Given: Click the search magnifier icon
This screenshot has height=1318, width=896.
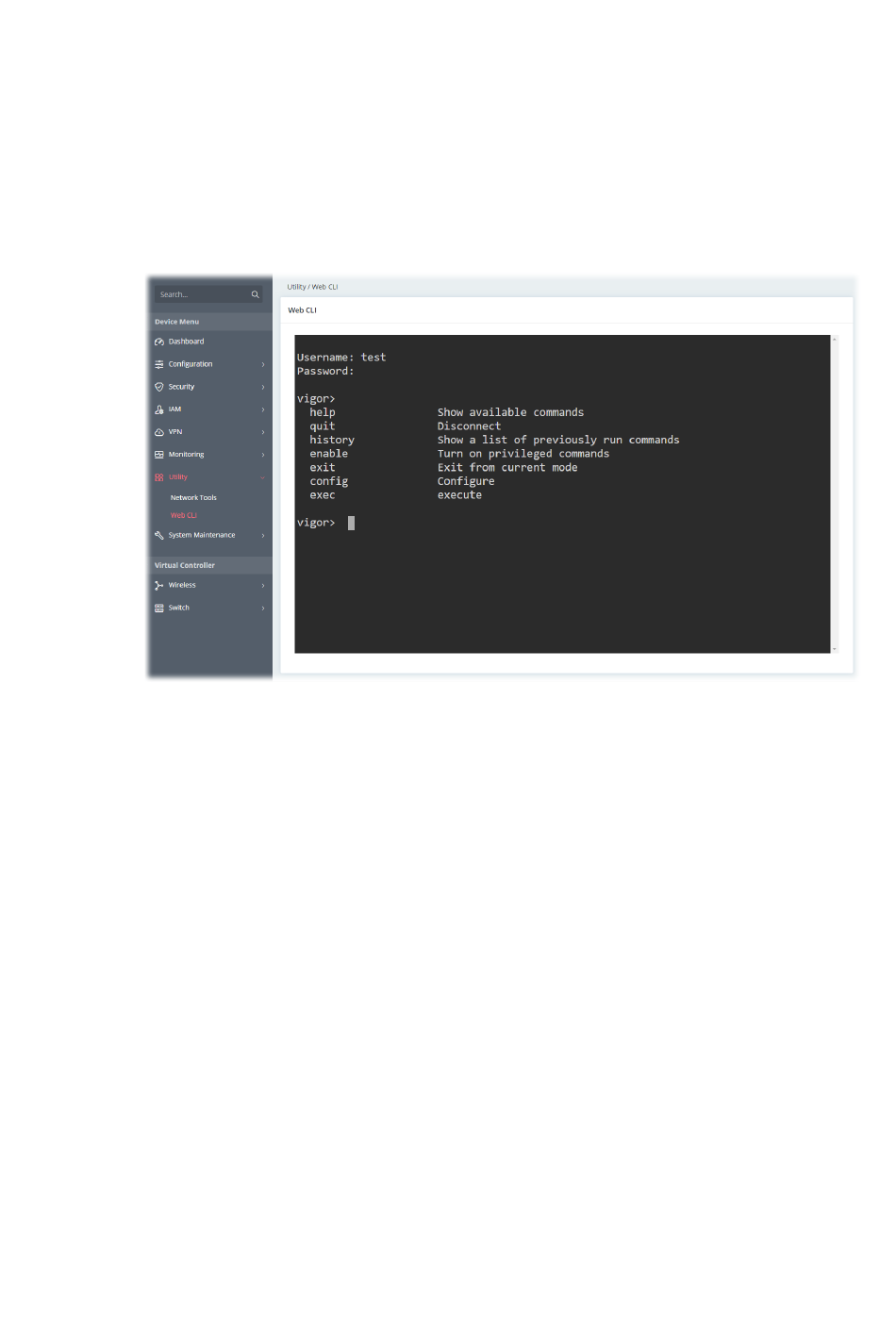Looking at the screenshot, I should 255,294.
